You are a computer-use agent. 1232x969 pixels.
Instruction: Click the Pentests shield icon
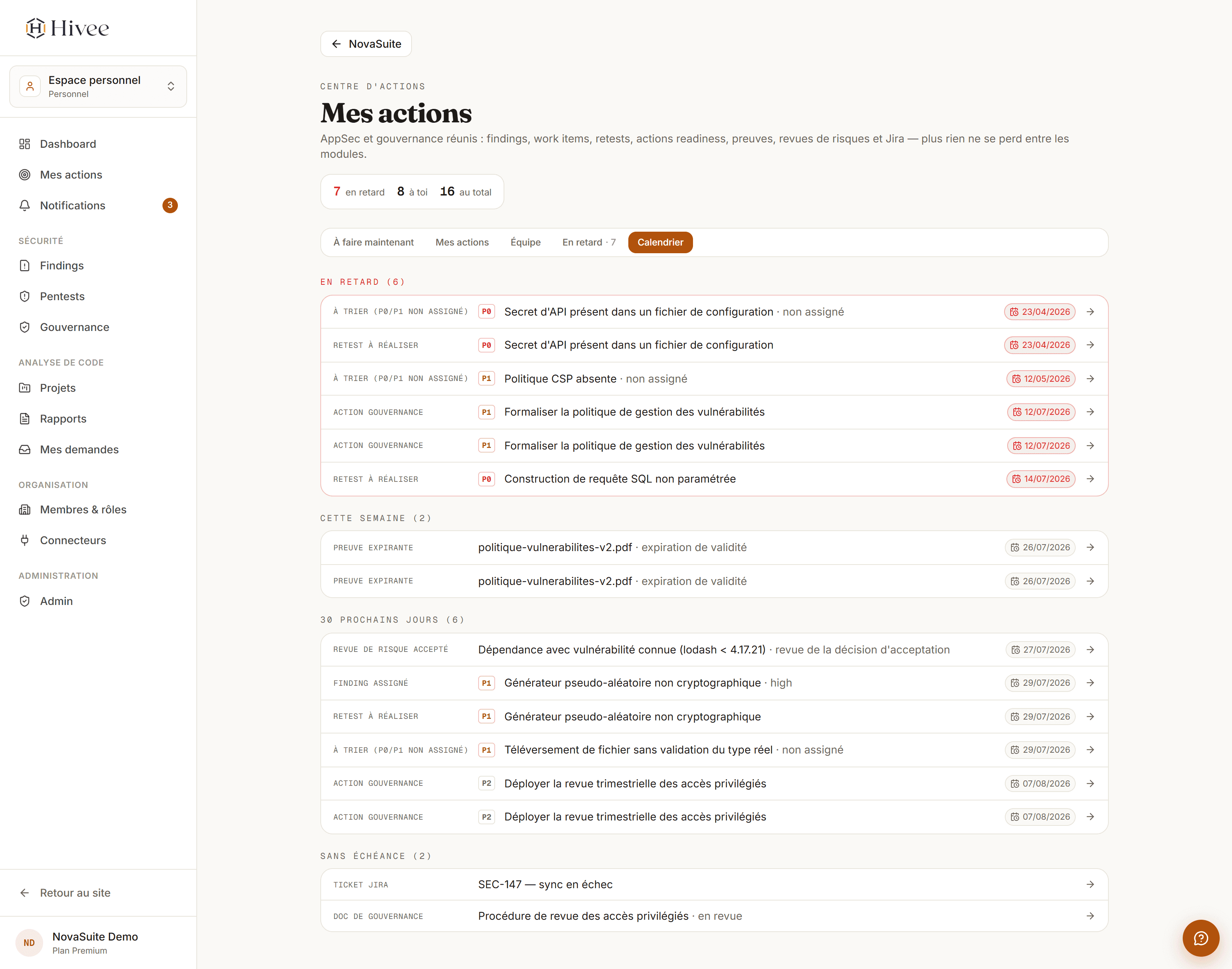coord(24,296)
